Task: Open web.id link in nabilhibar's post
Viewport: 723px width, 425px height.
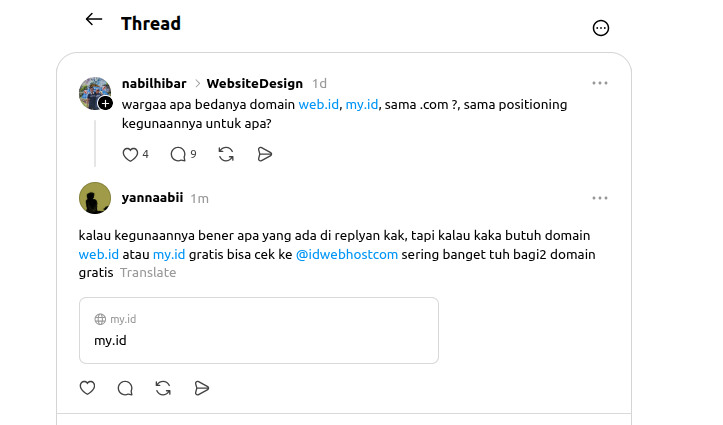Action: point(319,105)
